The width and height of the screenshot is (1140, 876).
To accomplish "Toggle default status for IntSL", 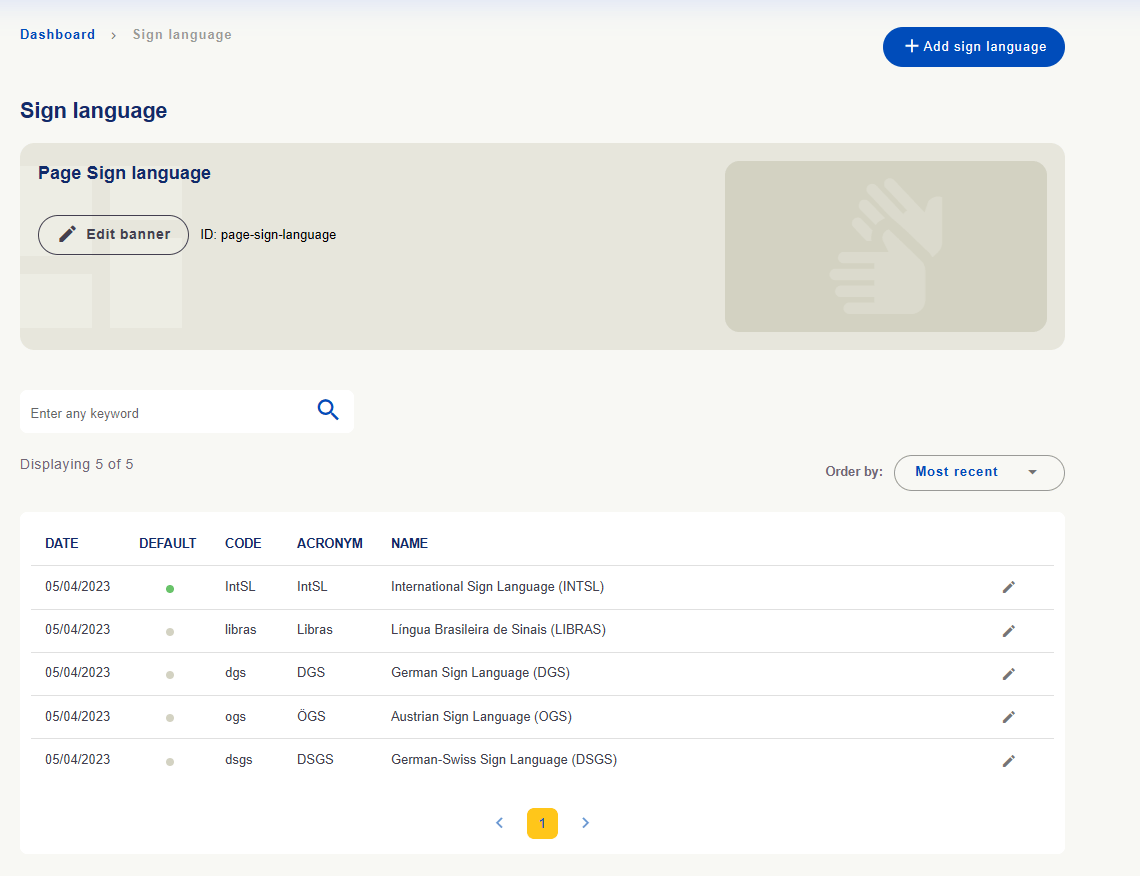I will [169, 589].
